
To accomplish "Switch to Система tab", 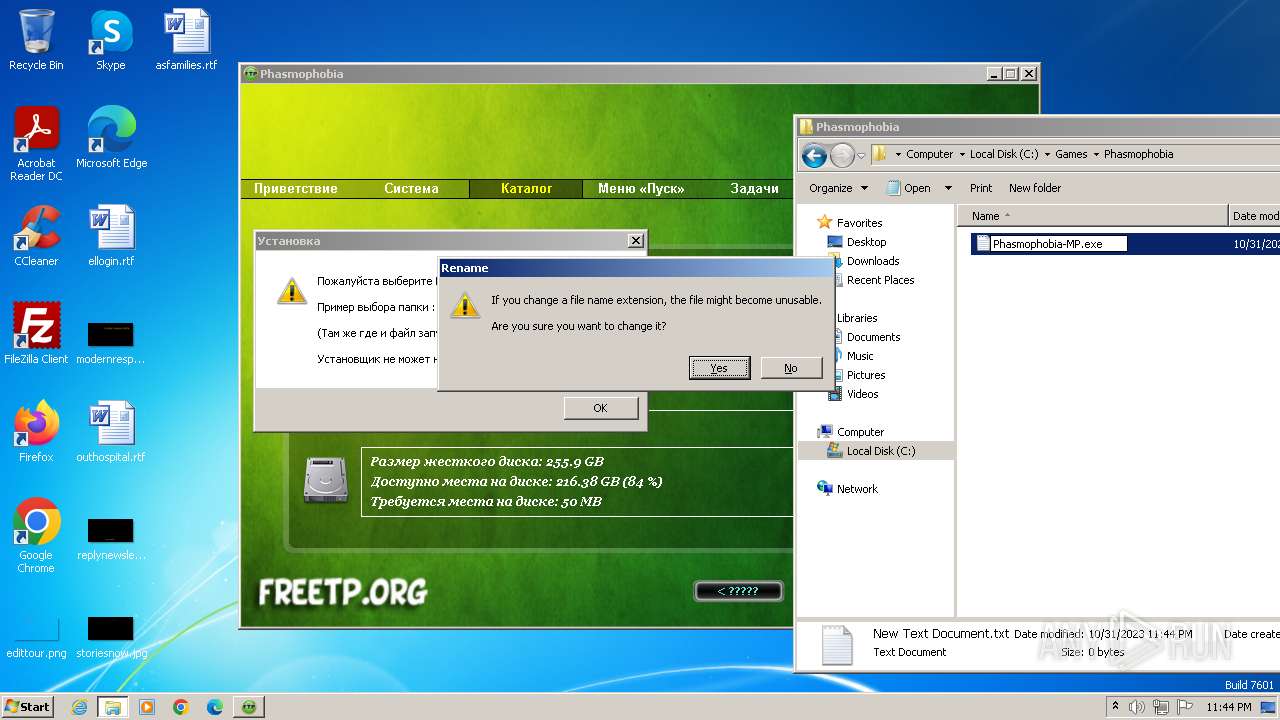I will click(411, 188).
